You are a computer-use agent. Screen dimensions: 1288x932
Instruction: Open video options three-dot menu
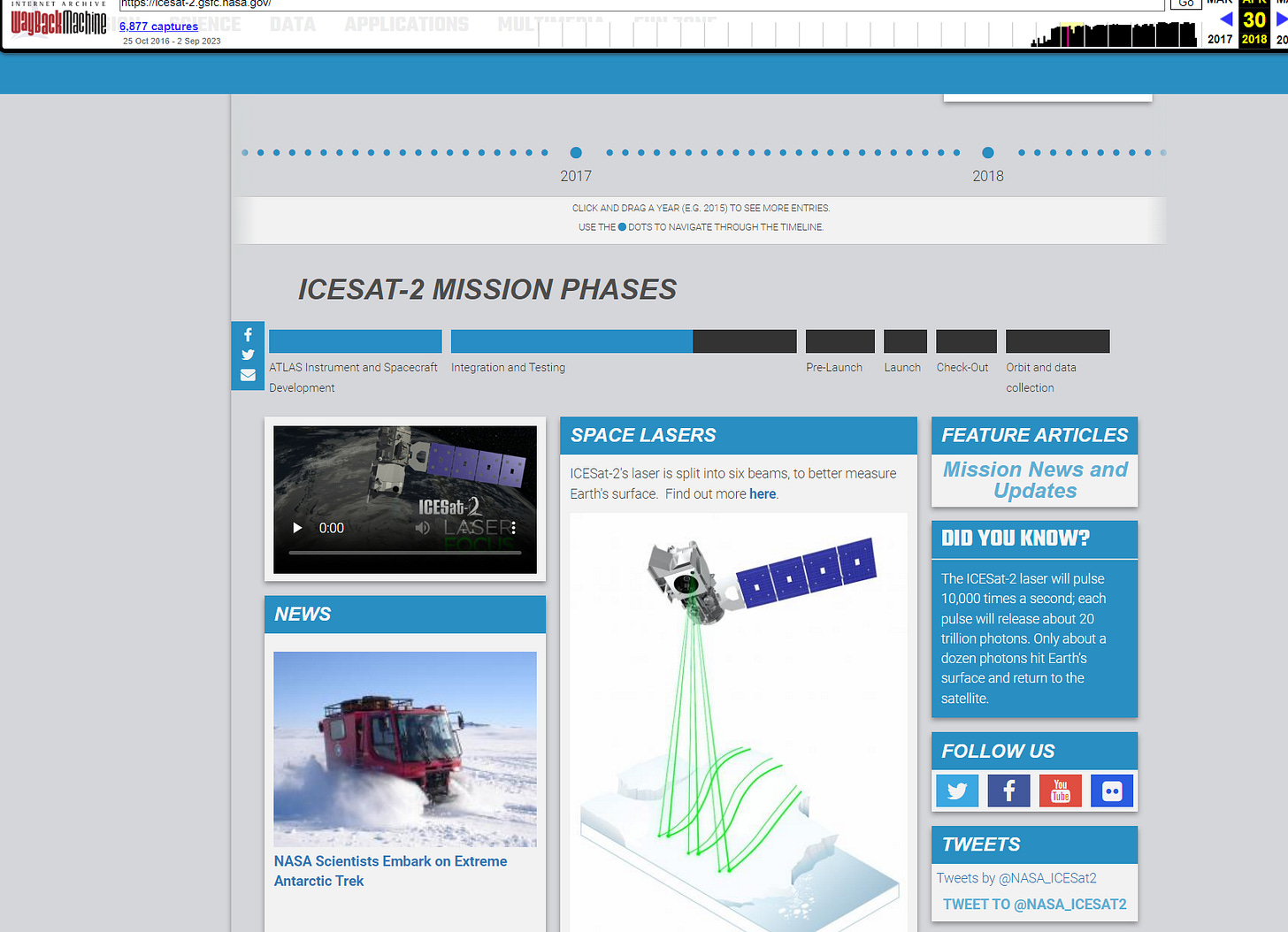513,528
